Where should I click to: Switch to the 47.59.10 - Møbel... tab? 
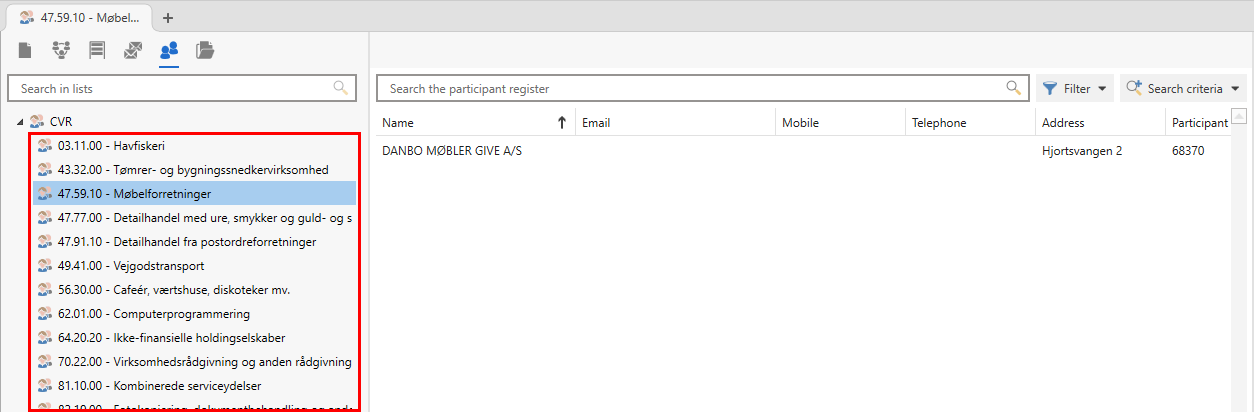click(80, 17)
